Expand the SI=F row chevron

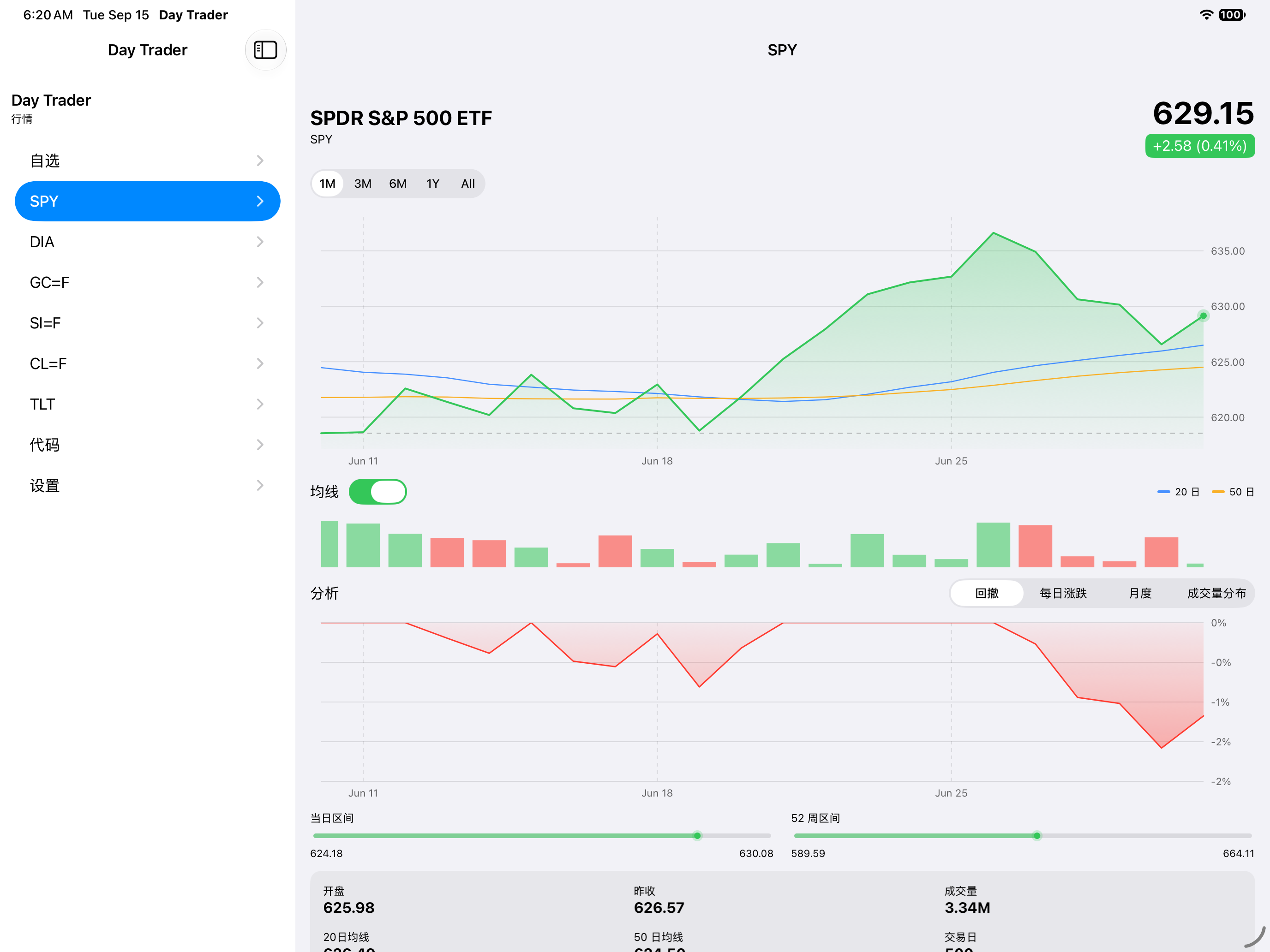(x=260, y=323)
